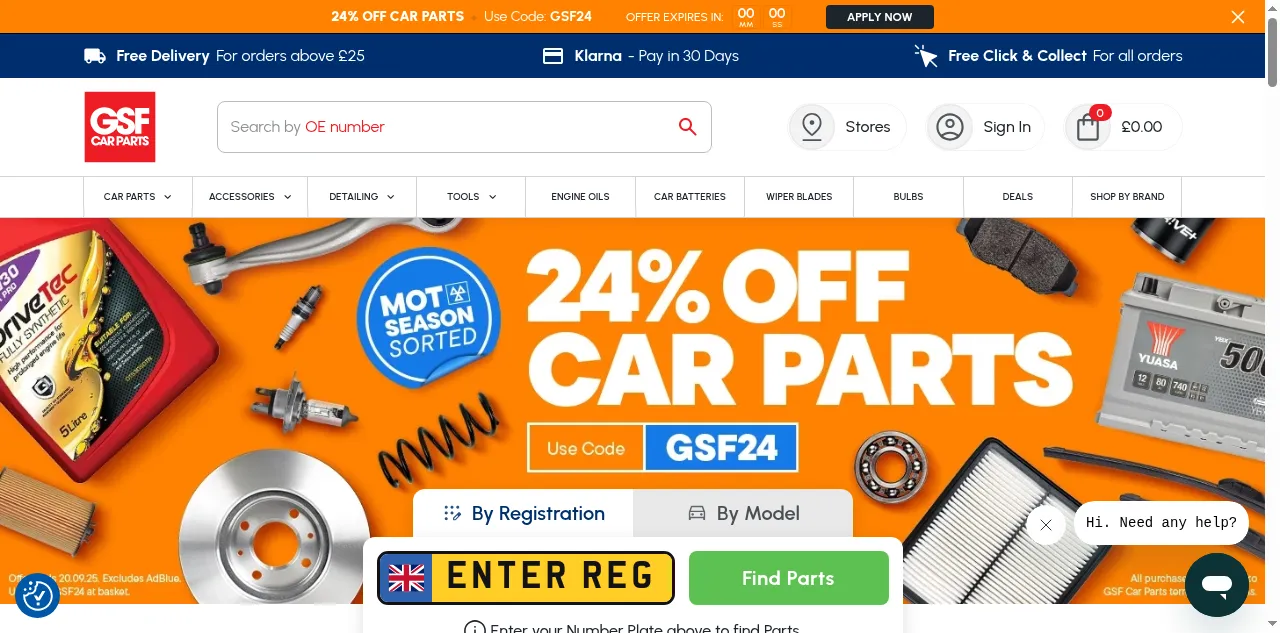
Task: Open the Shop By Brand menu item
Action: pyautogui.click(x=1127, y=197)
